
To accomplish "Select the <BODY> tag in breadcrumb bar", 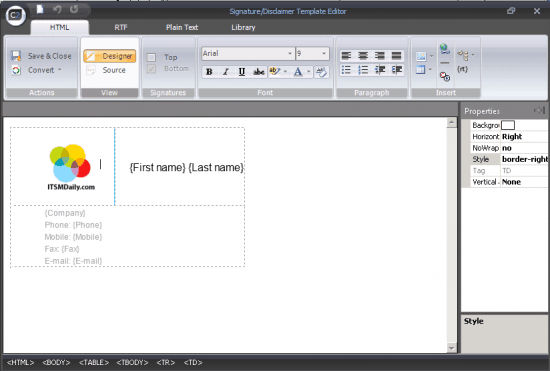I will tap(56, 363).
